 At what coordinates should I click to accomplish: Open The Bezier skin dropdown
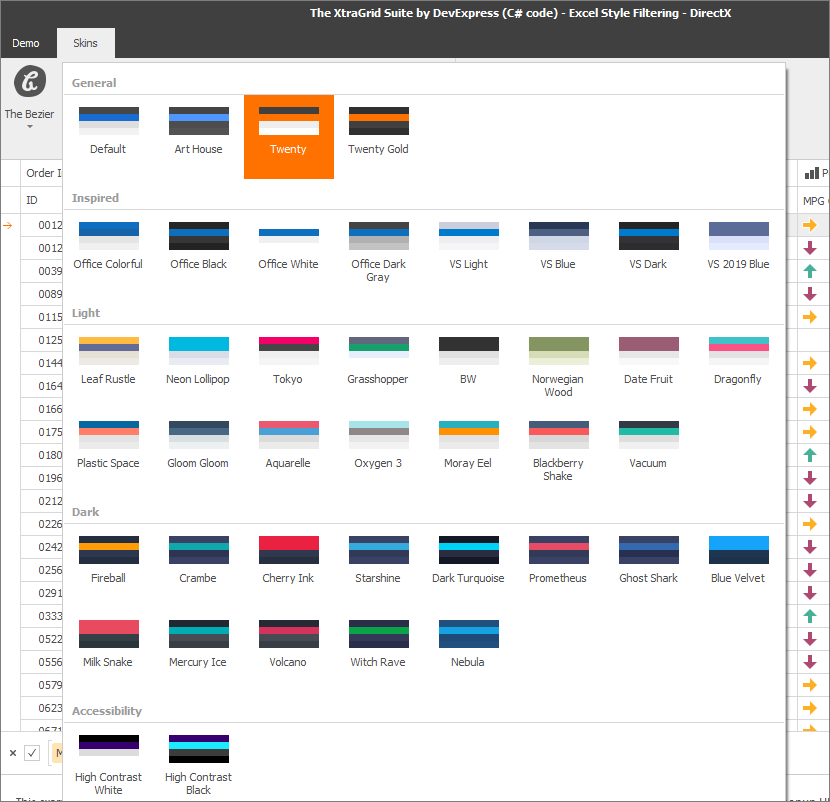click(30, 97)
